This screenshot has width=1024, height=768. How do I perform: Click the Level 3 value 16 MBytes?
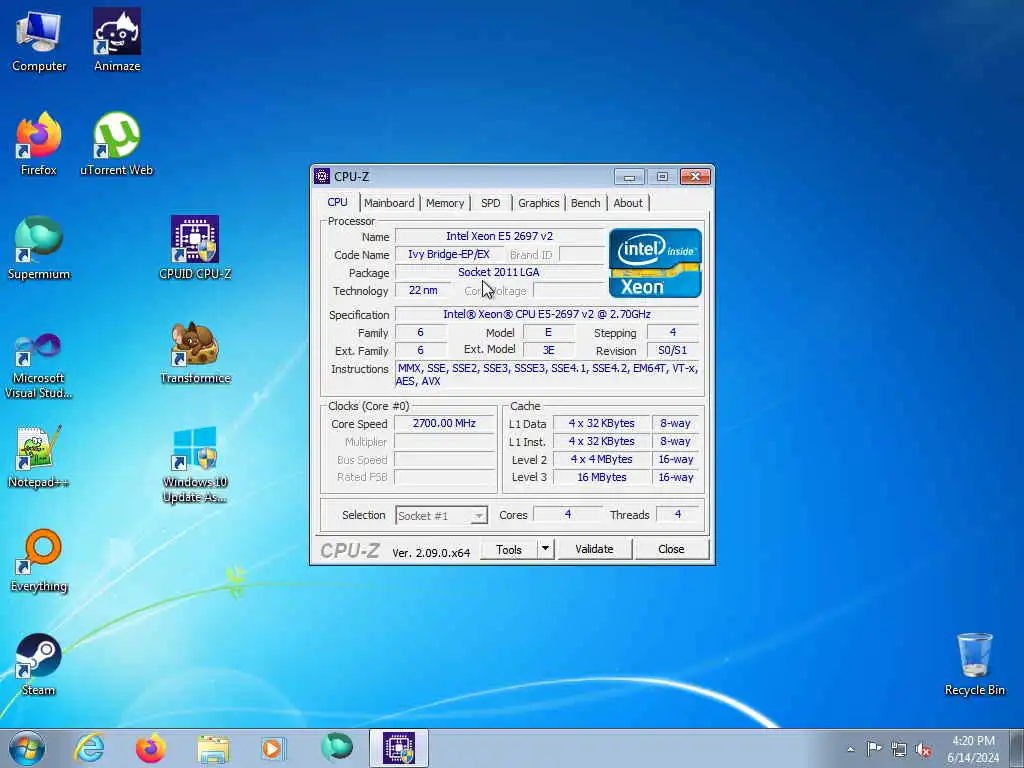601,477
